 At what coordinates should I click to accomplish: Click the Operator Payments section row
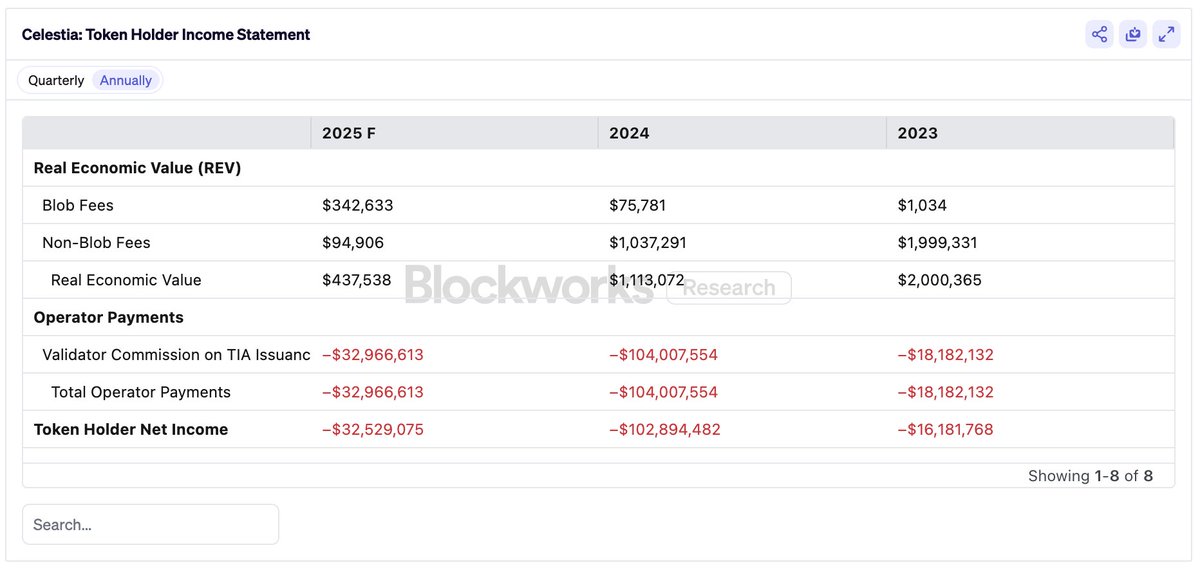pyautogui.click(x=598, y=317)
